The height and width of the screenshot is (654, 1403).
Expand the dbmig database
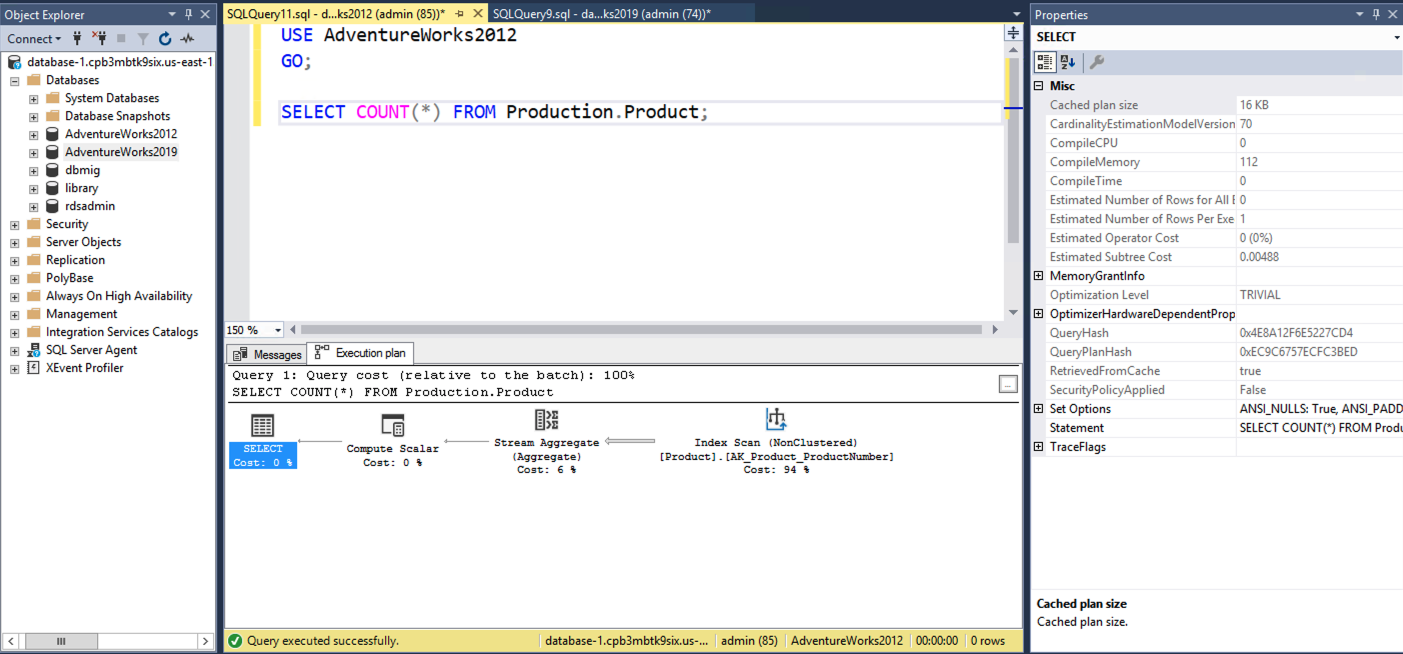pos(34,170)
